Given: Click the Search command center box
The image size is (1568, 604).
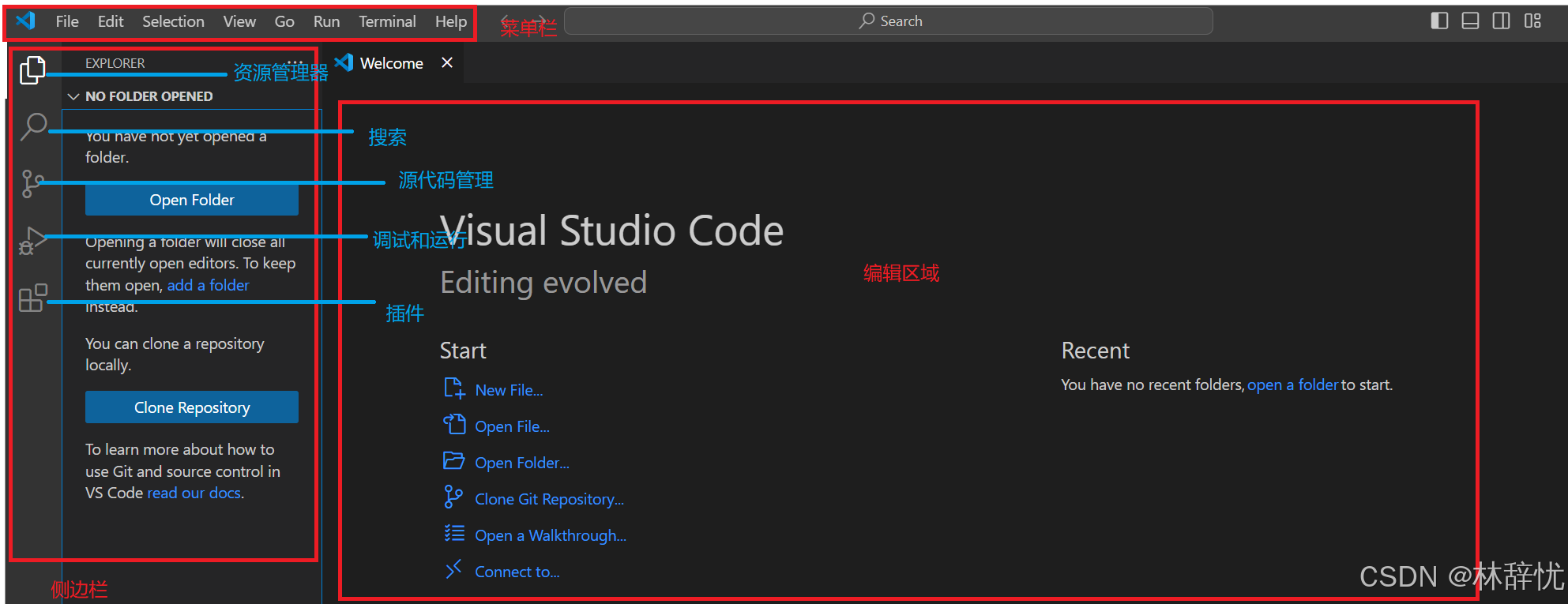Looking at the screenshot, I should [889, 21].
